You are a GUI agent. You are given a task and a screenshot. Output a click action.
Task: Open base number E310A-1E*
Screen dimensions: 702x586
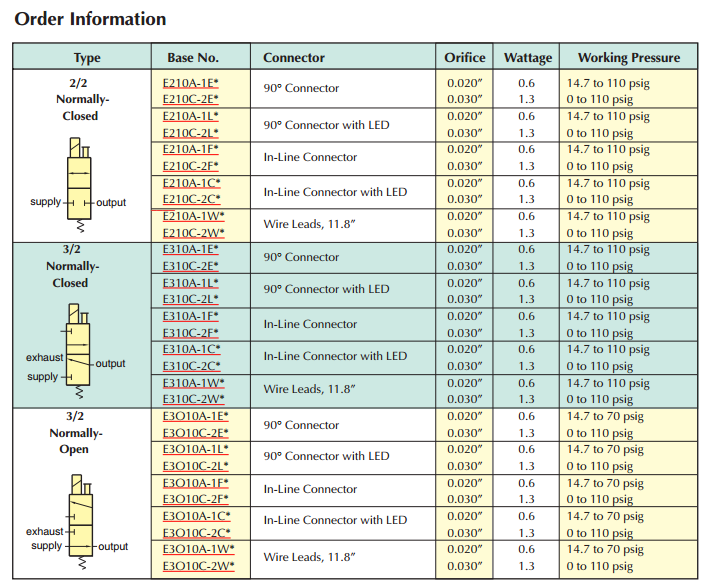coord(190,249)
